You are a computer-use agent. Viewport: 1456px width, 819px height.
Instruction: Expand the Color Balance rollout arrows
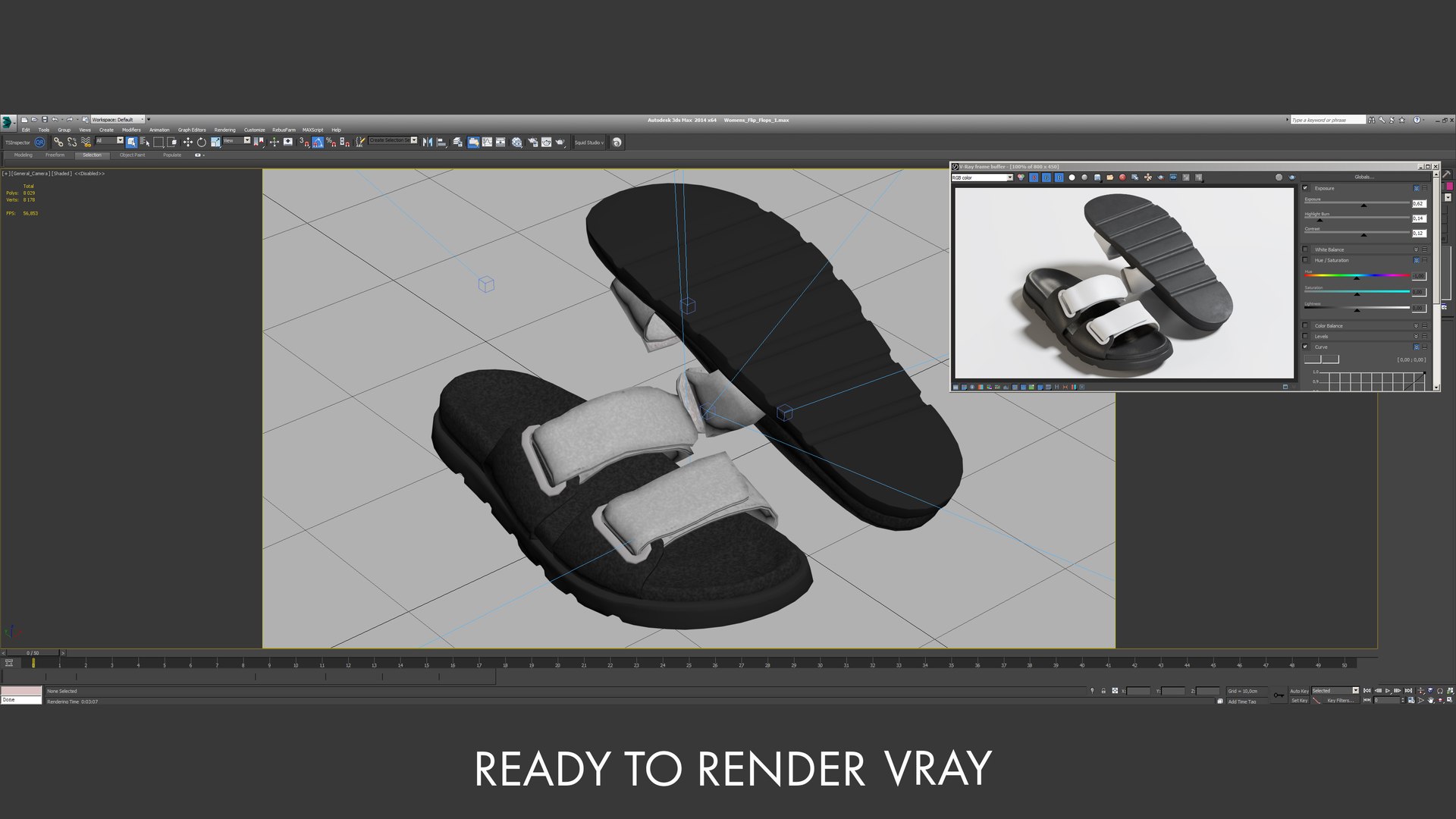click(x=1416, y=326)
